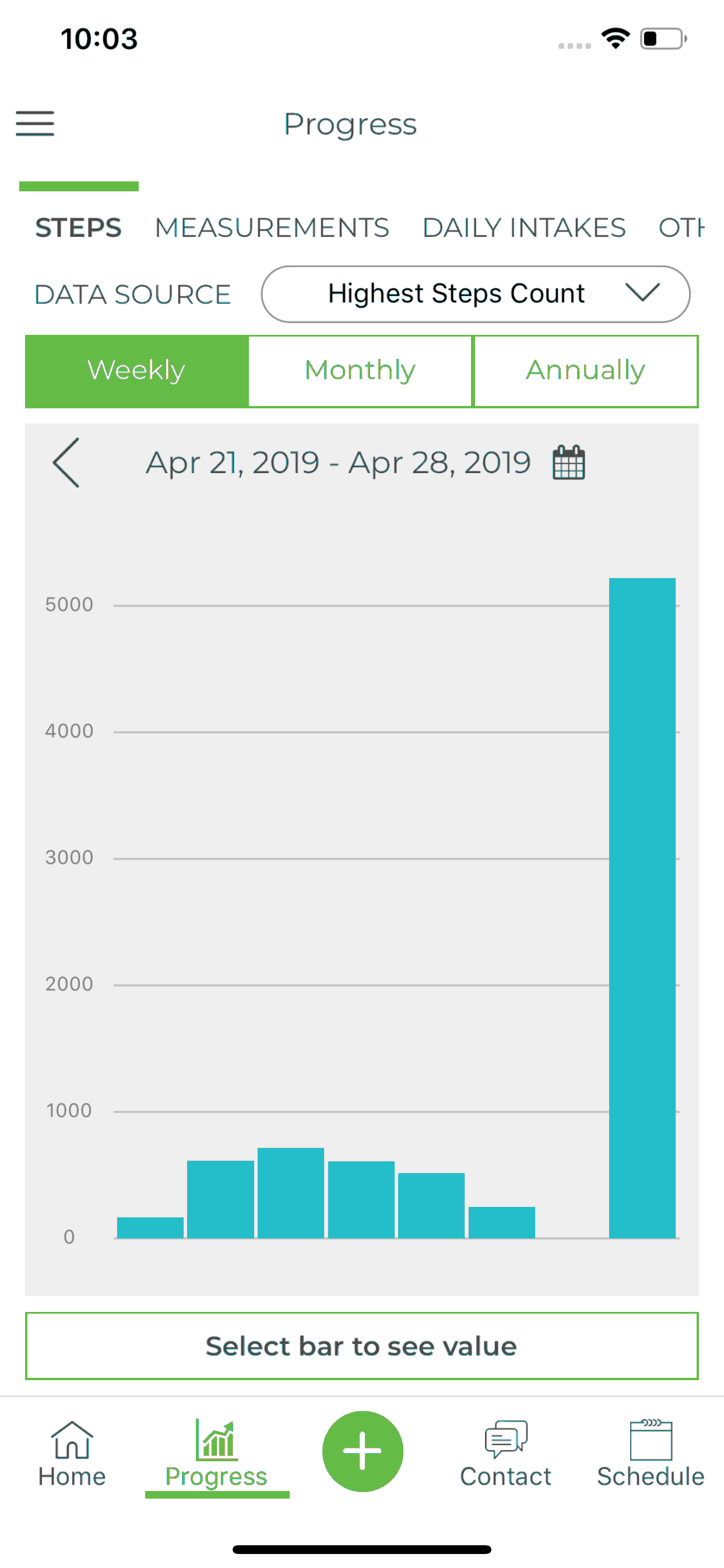This screenshot has height=1568, width=724.
Task: Switch chart range to Annually
Action: [x=585, y=370]
